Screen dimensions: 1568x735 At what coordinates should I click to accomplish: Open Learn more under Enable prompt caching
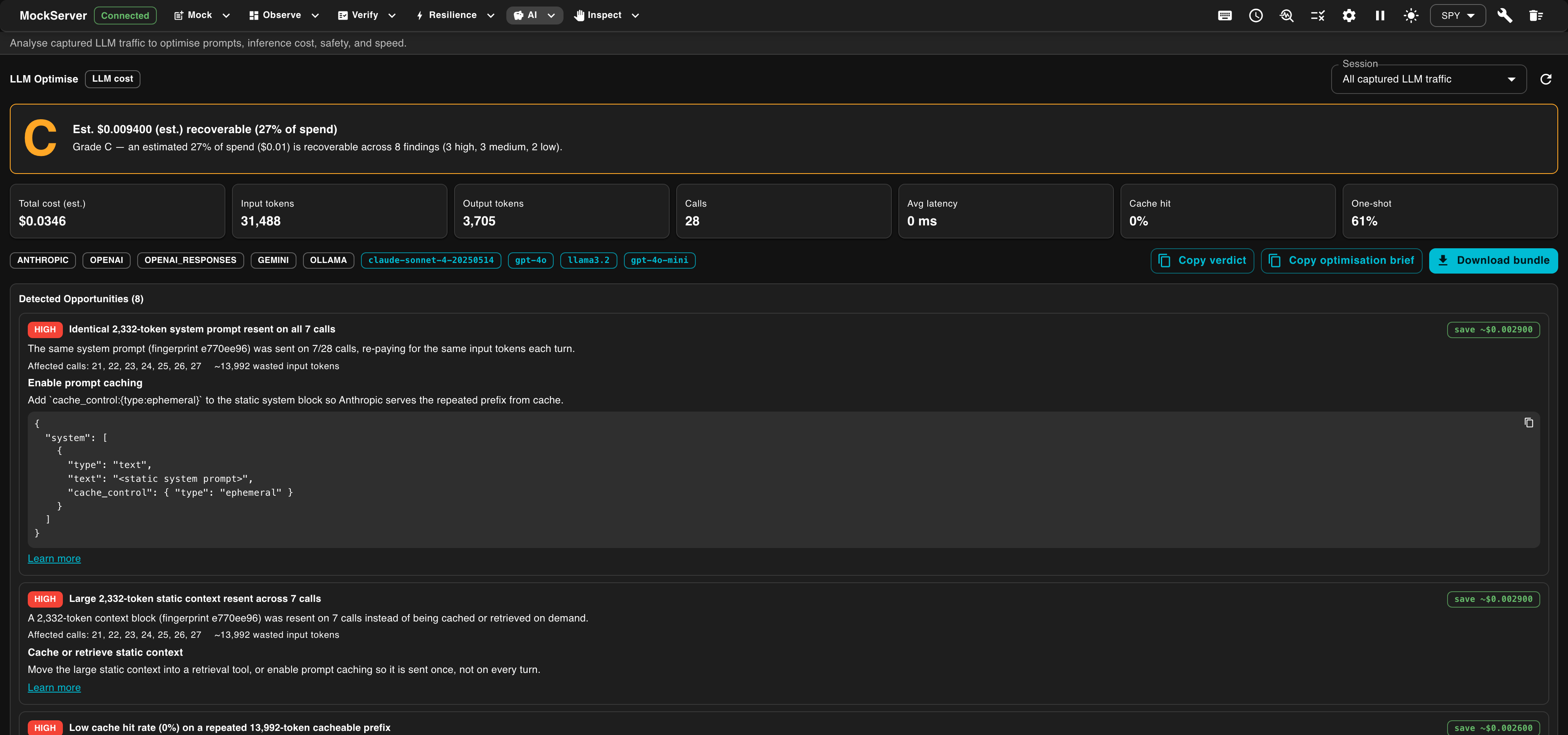[x=53, y=559]
